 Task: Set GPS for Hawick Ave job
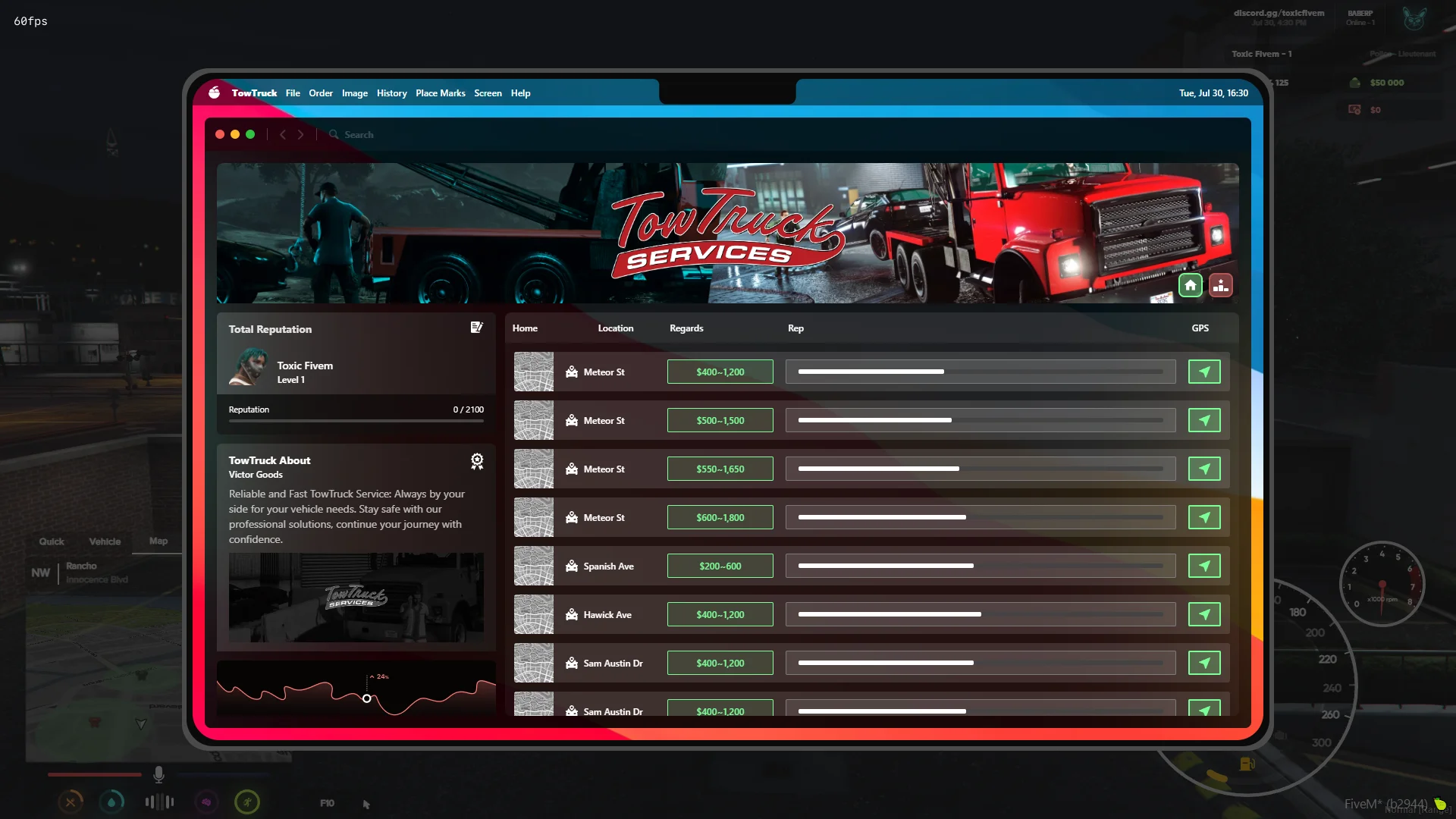click(x=1203, y=614)
